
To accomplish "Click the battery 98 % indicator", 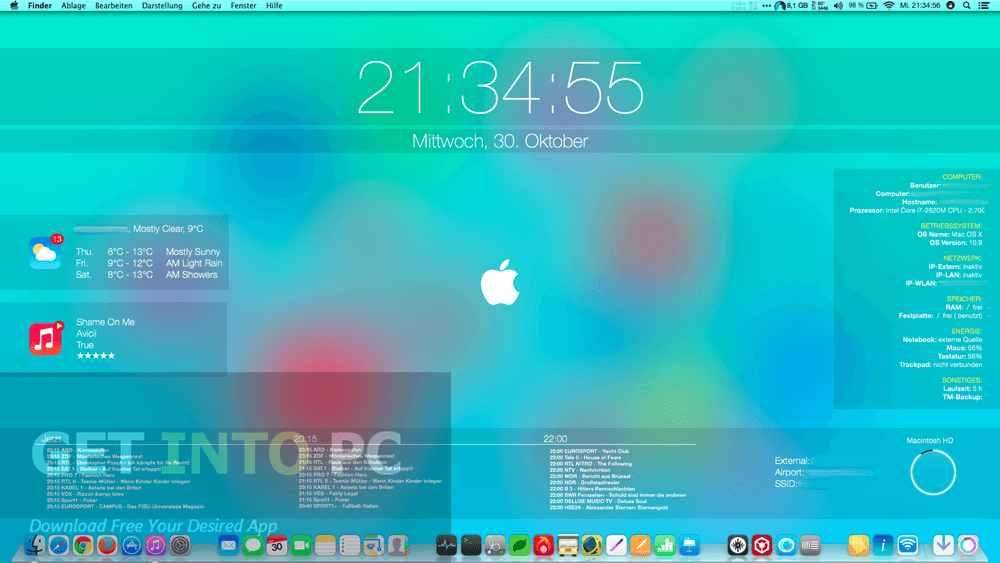I will coord(864,5).
